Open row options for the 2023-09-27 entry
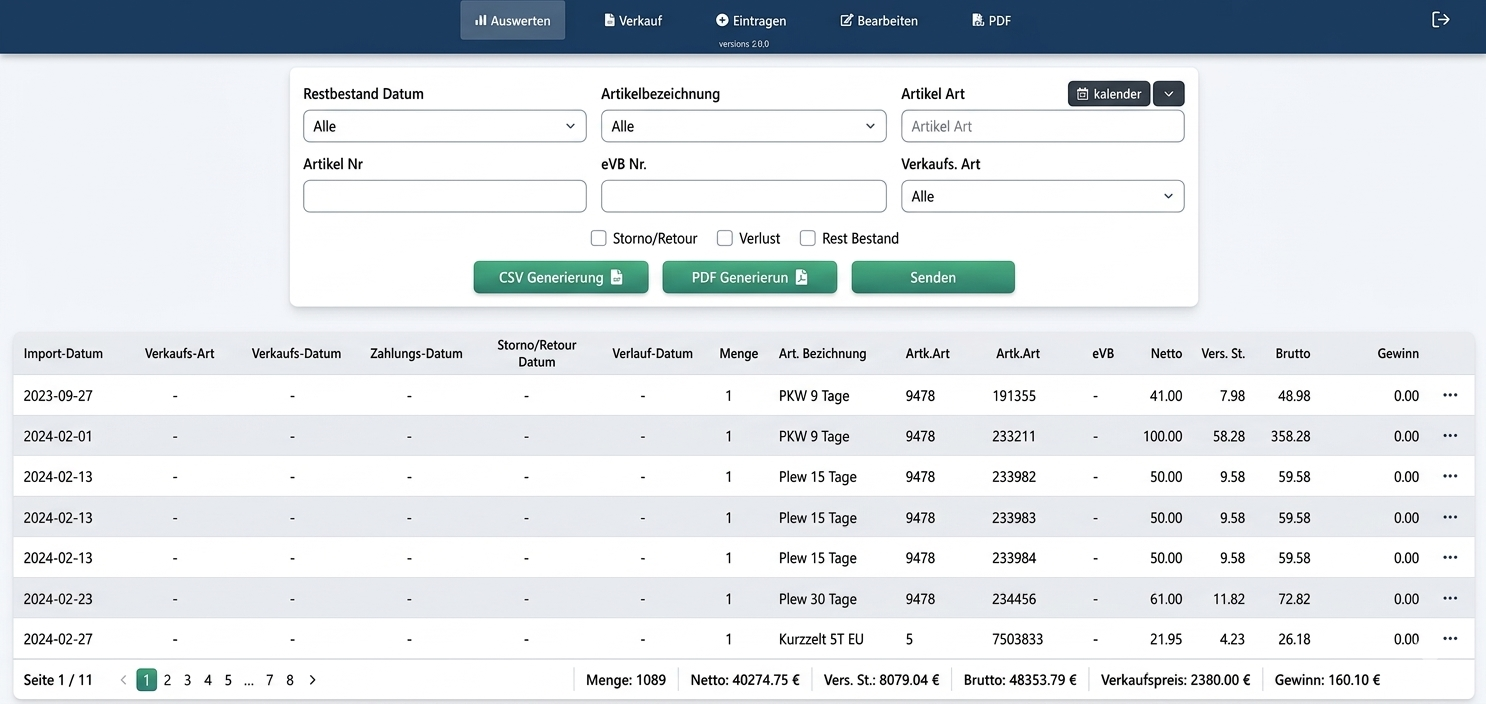 pyautogui.click(x=1450, y=396)
